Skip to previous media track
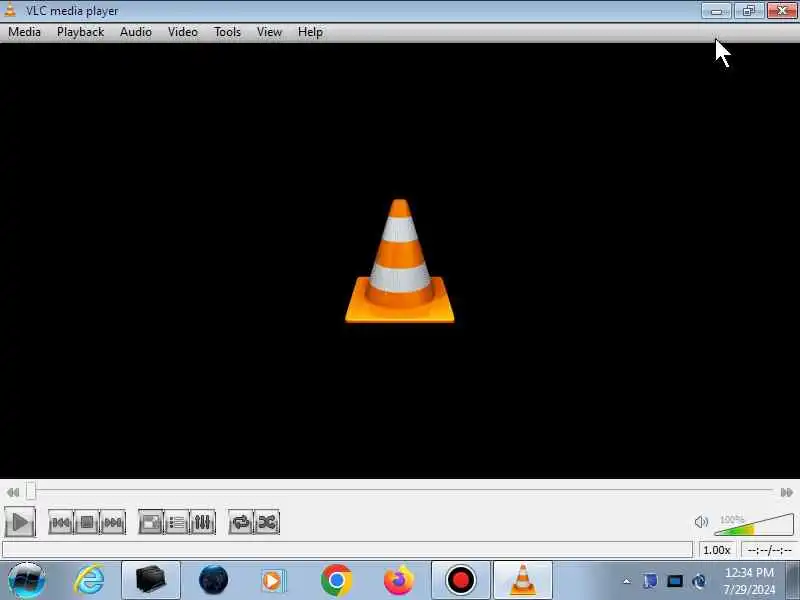The image size is (800, 600). tap(61, 522)
